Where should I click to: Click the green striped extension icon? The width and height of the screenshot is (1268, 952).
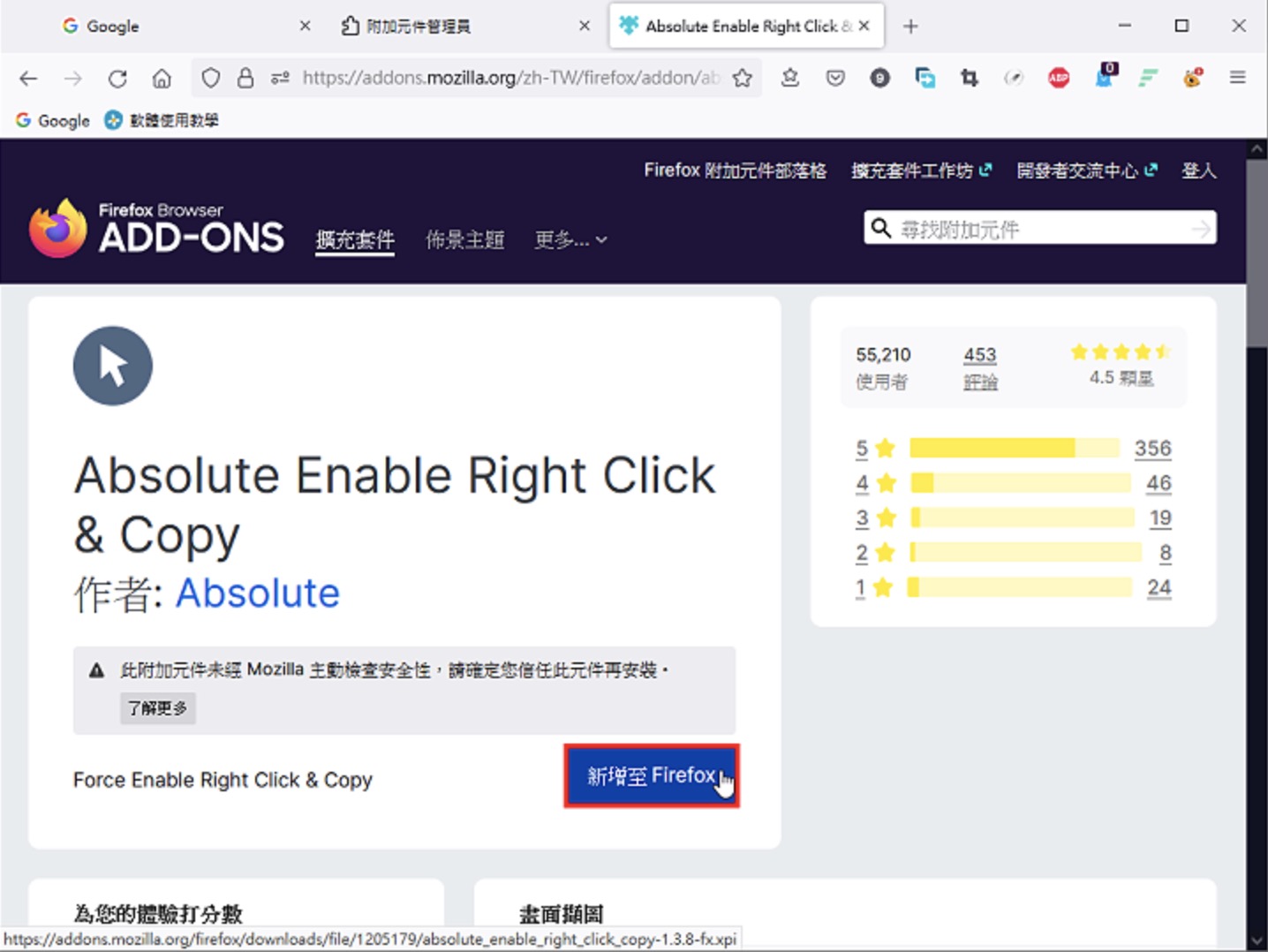pyautogui.click(x=1148, y=79)
